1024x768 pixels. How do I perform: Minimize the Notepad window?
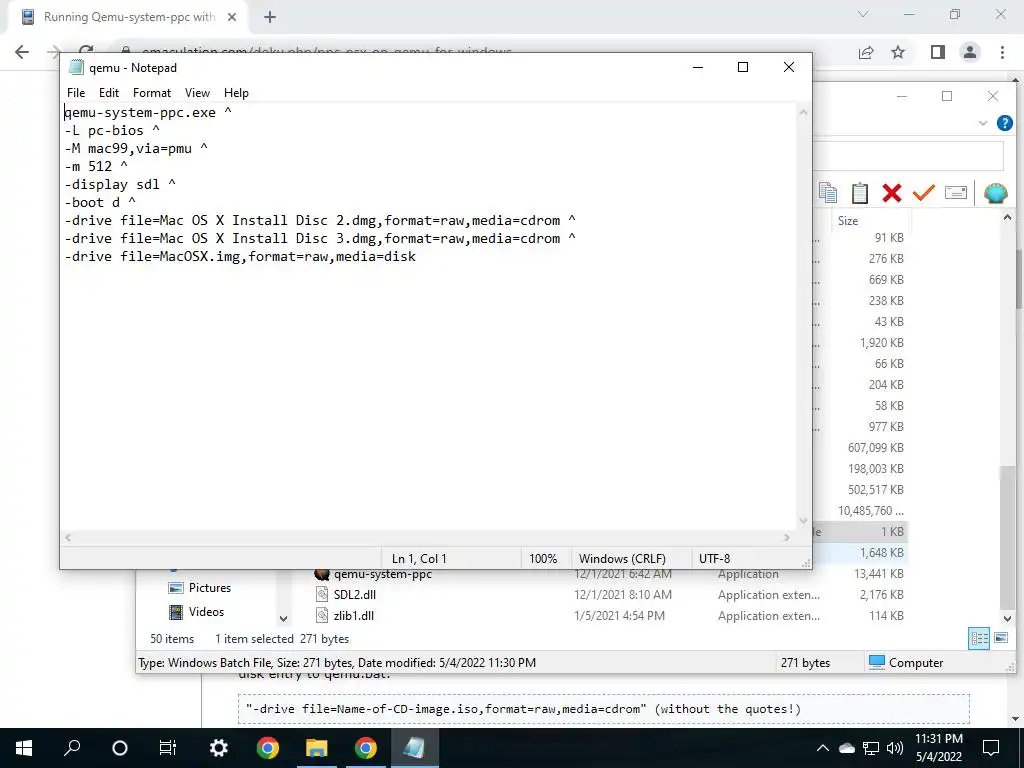[697, 67]
